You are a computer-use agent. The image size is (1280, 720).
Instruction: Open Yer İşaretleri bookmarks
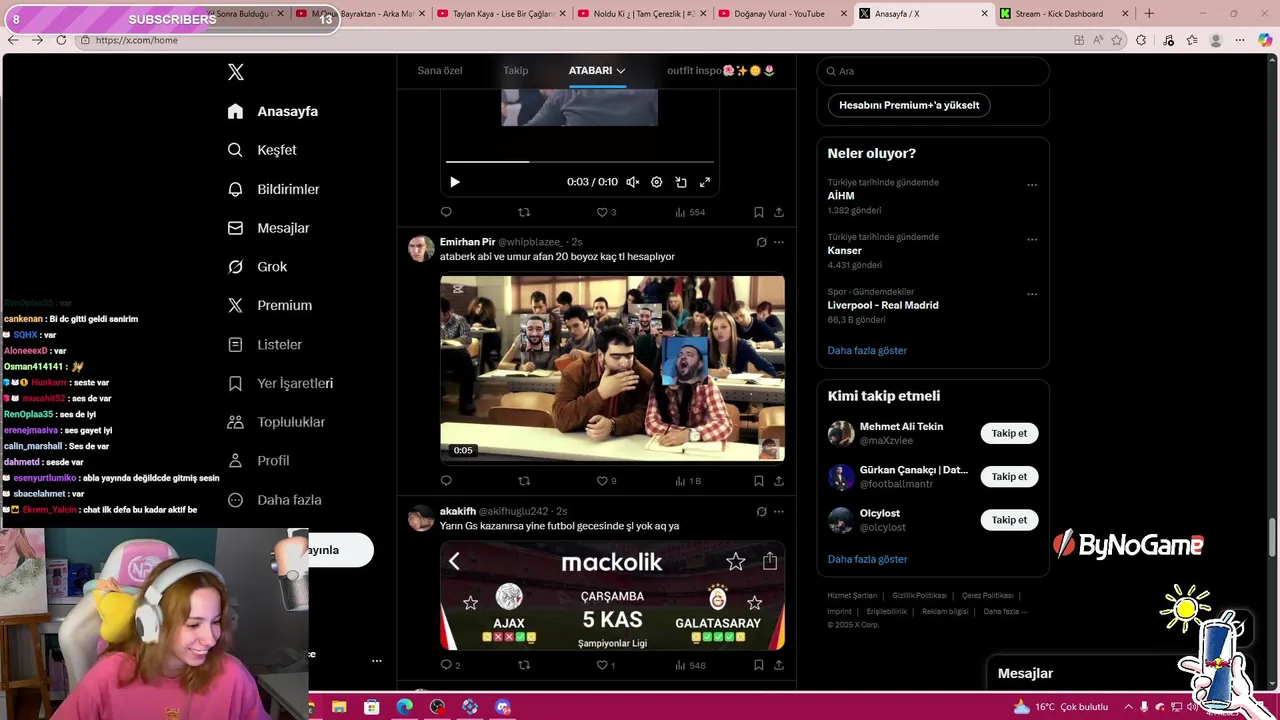tap(280, 383)
